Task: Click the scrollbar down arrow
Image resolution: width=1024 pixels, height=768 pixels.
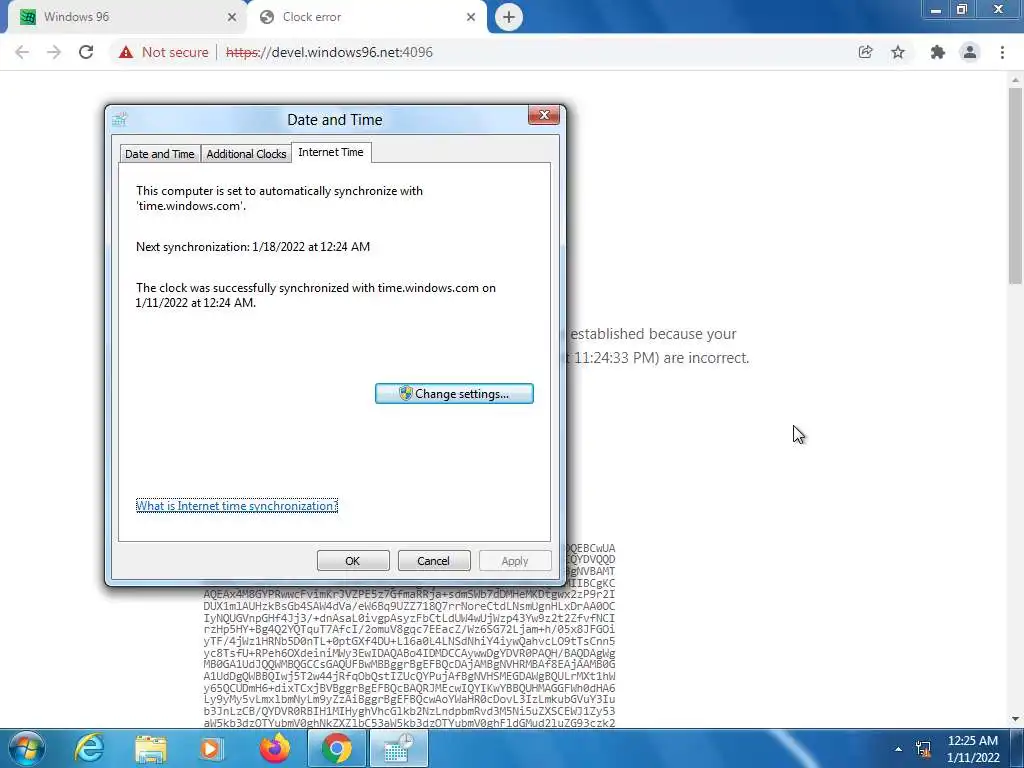Action: click(x=1016, y=720)
